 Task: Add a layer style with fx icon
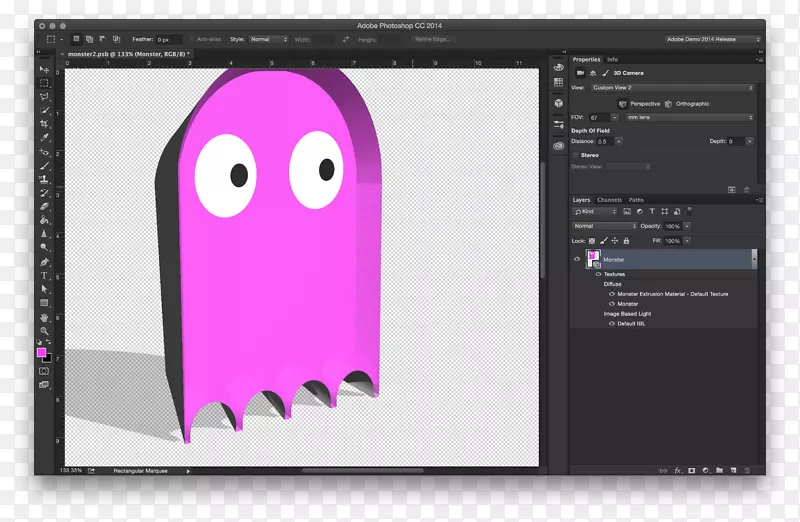[678, 470]
